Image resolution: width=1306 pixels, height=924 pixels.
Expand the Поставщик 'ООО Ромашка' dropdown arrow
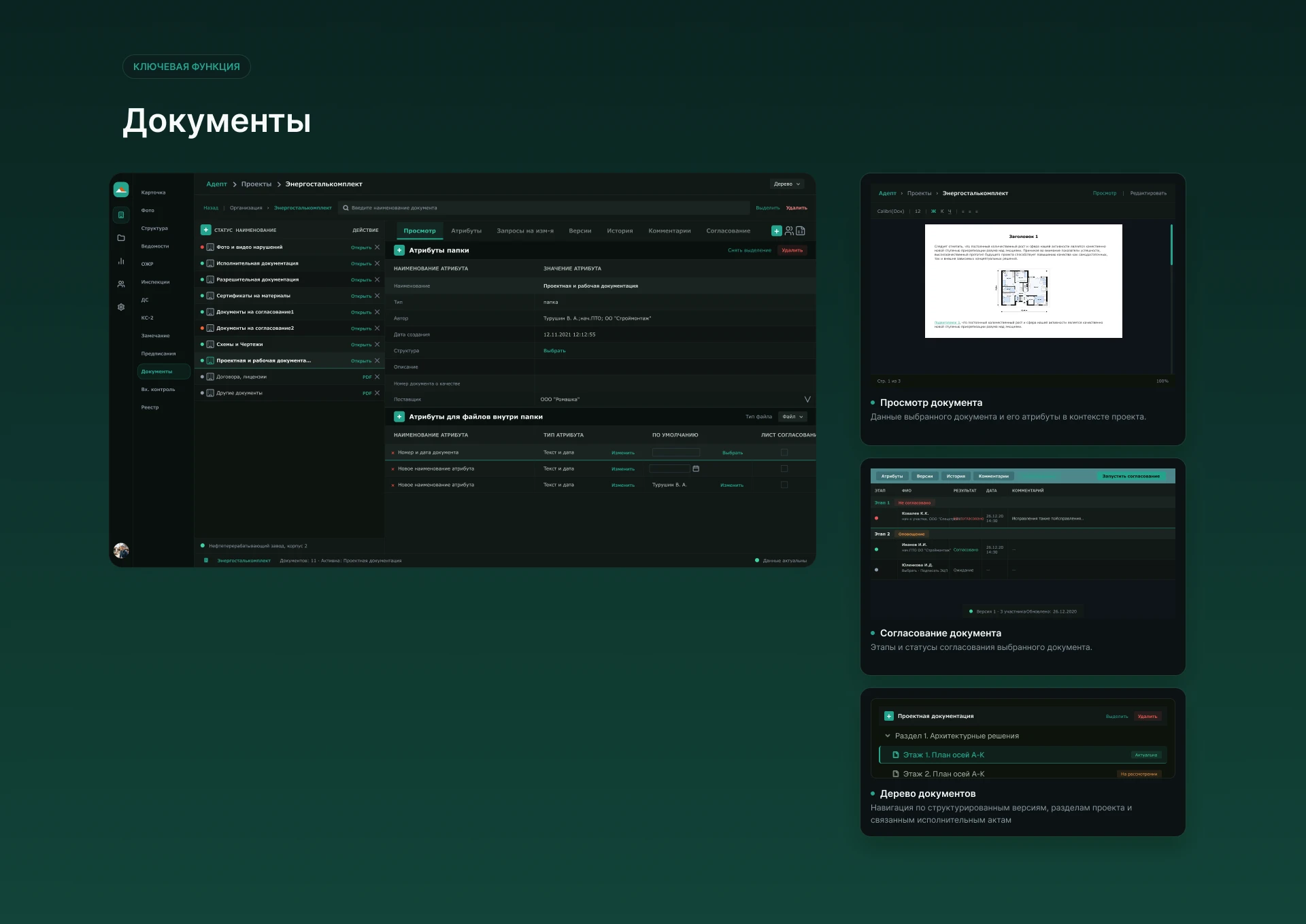807,399
